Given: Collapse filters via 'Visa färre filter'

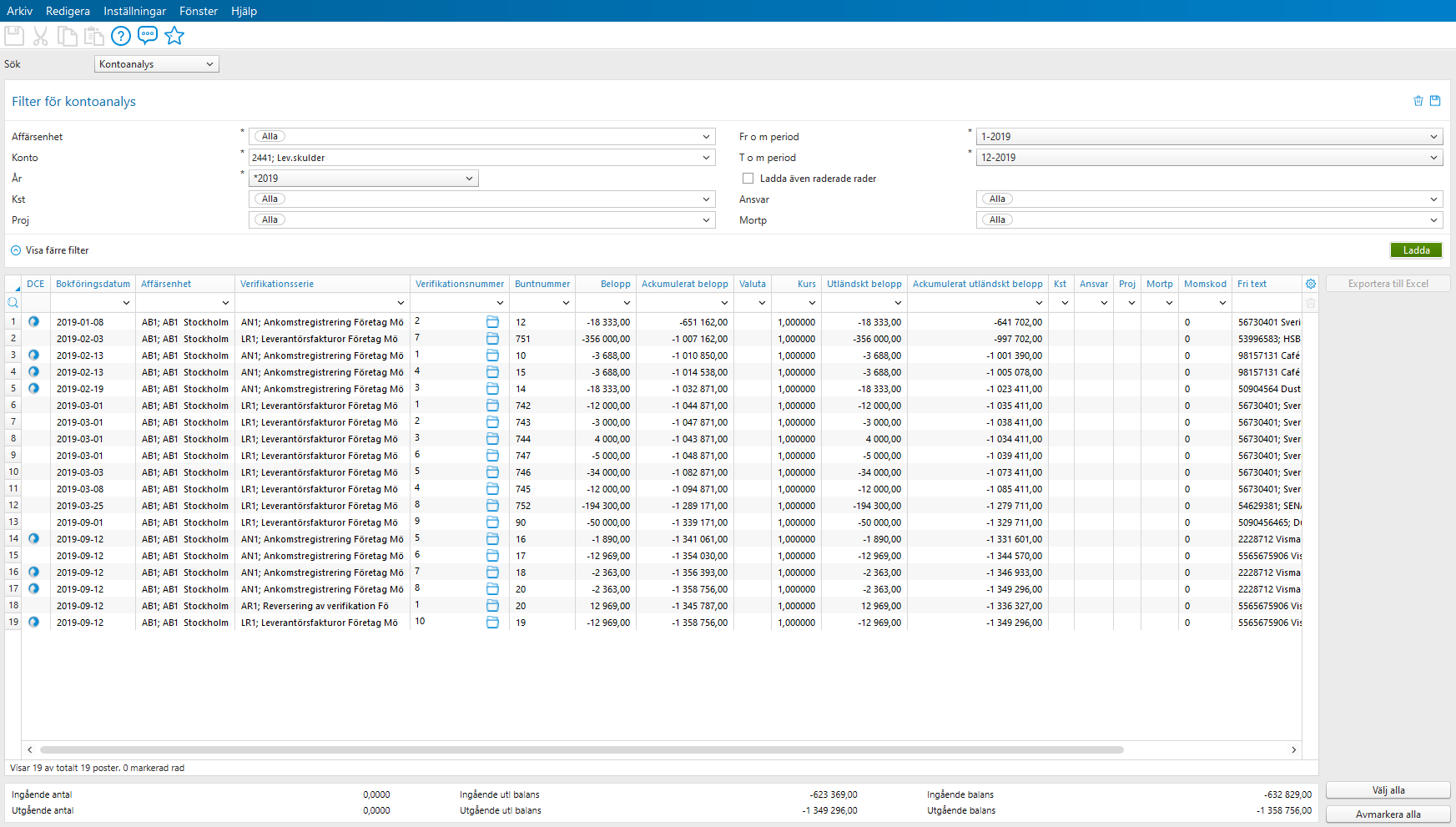Looking at the screenshot, I should tap(52, 250).
